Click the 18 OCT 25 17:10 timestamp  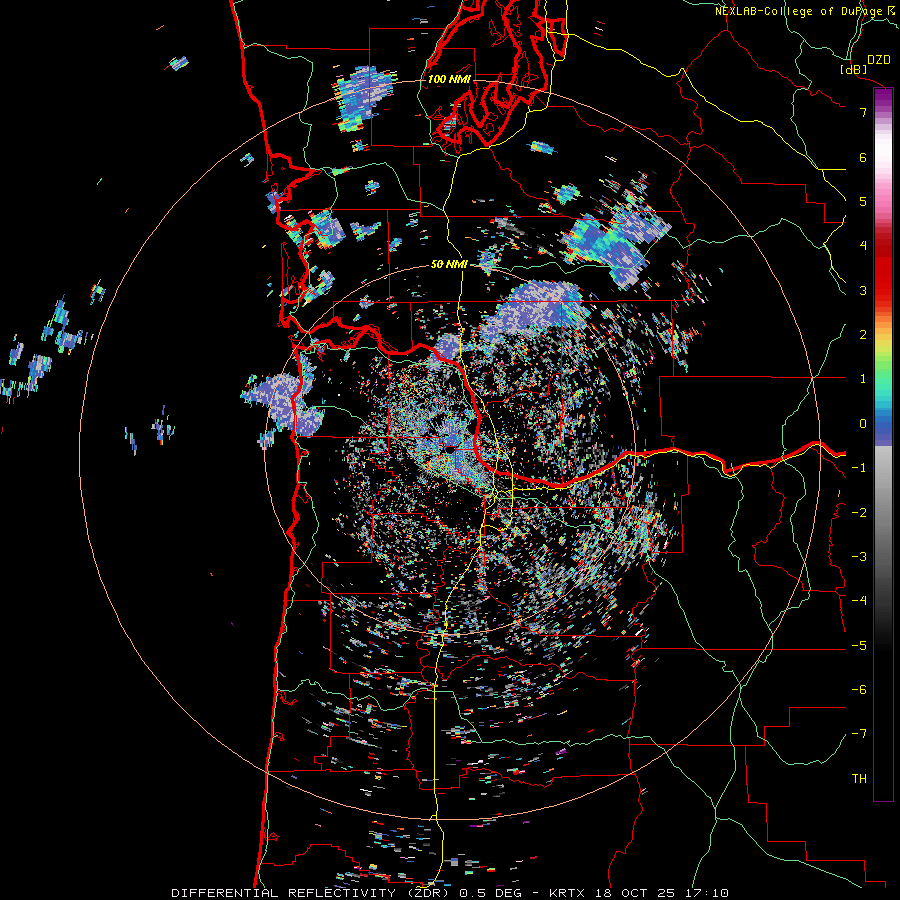[x=660, y=893]
